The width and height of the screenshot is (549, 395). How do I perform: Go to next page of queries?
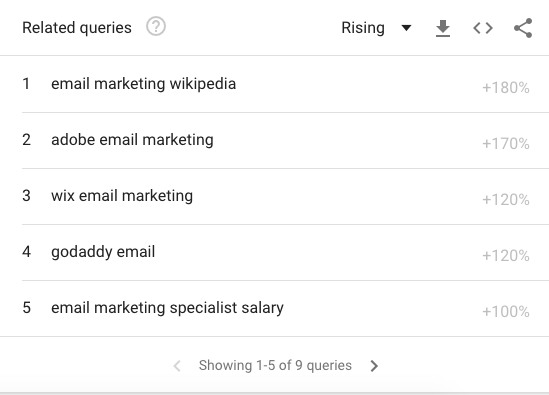tap(374, 366)
